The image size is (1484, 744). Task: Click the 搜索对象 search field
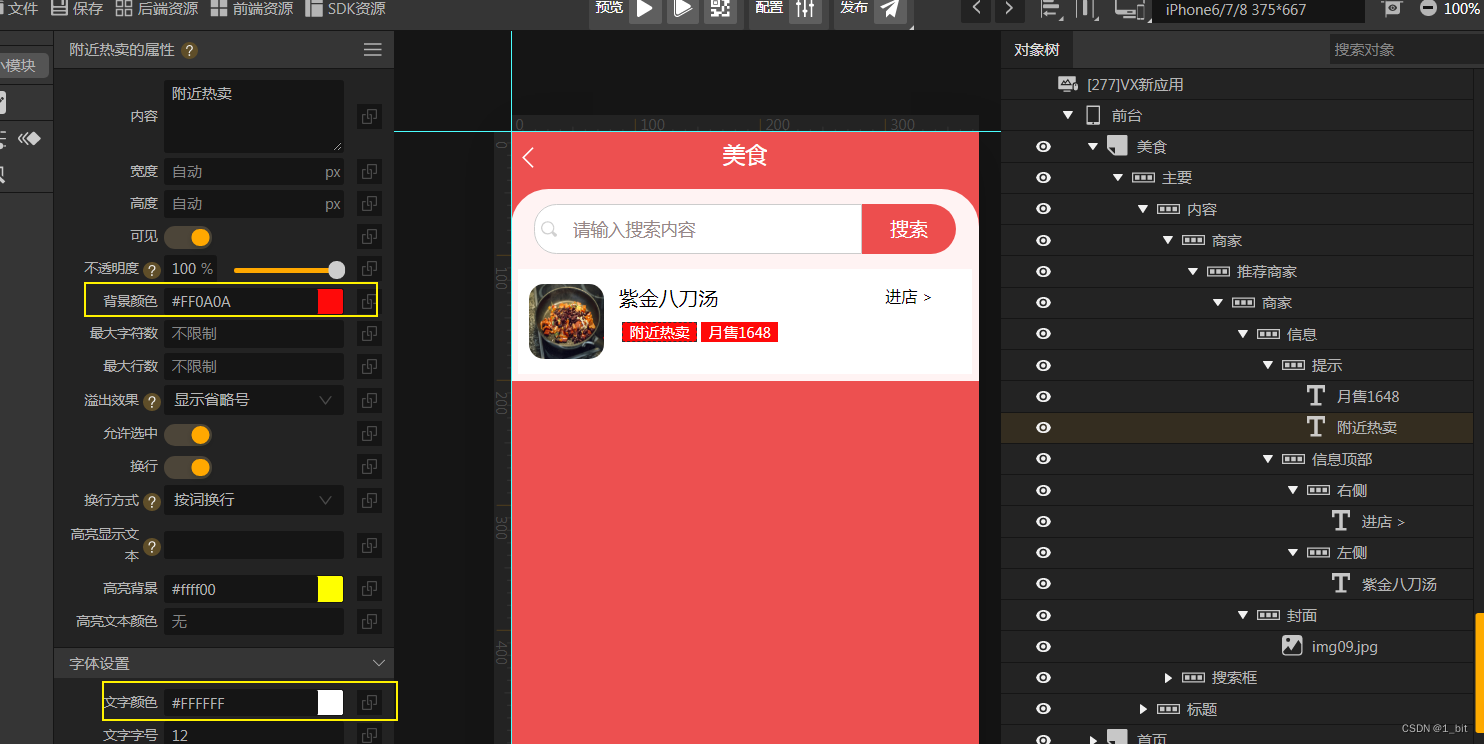1406,49
